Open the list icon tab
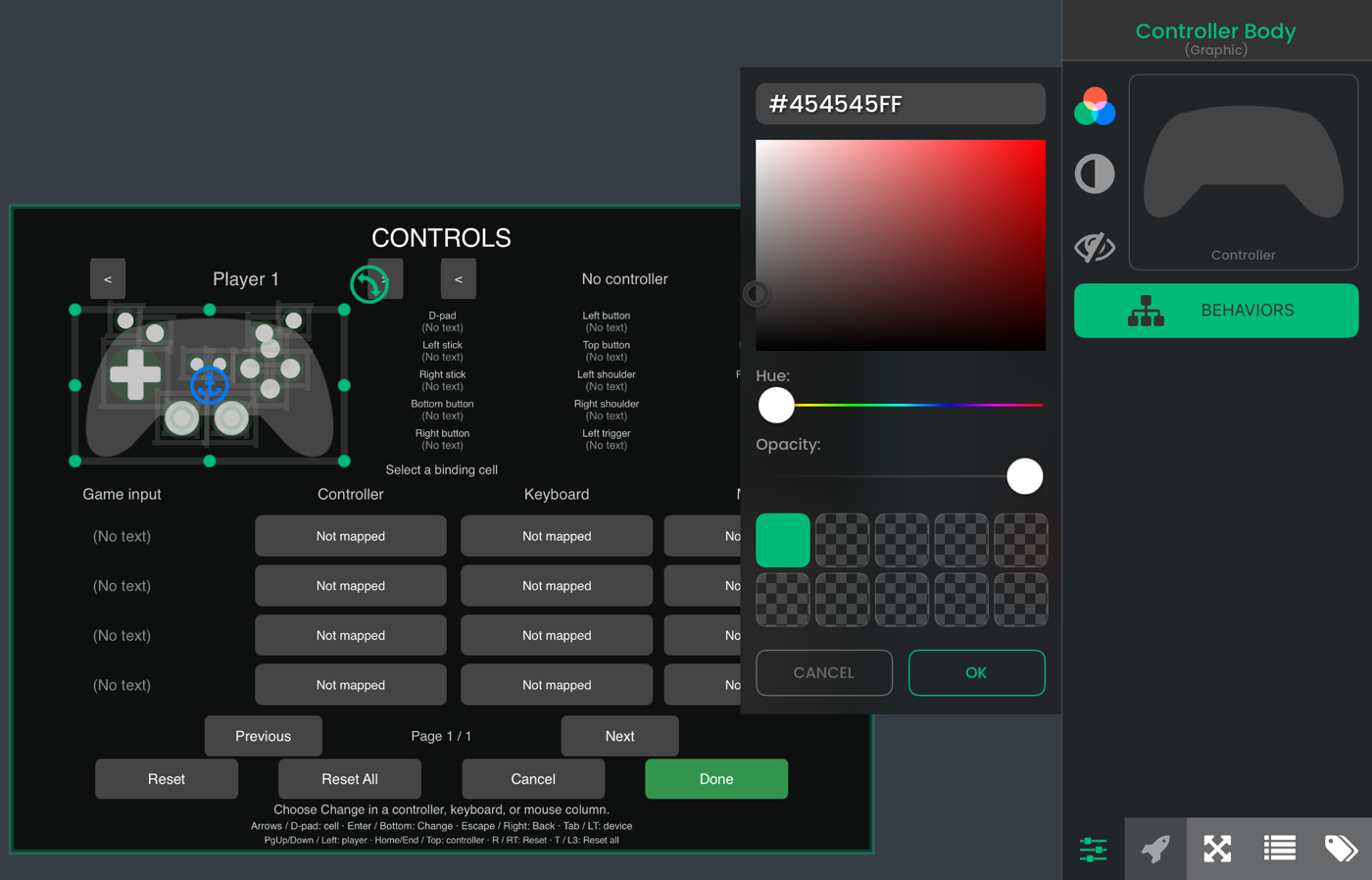 (x=1280, y=849)
